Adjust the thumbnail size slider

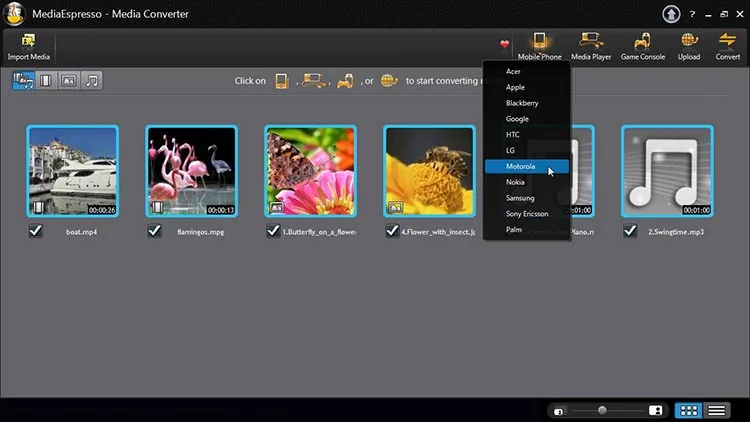point(602,410)
